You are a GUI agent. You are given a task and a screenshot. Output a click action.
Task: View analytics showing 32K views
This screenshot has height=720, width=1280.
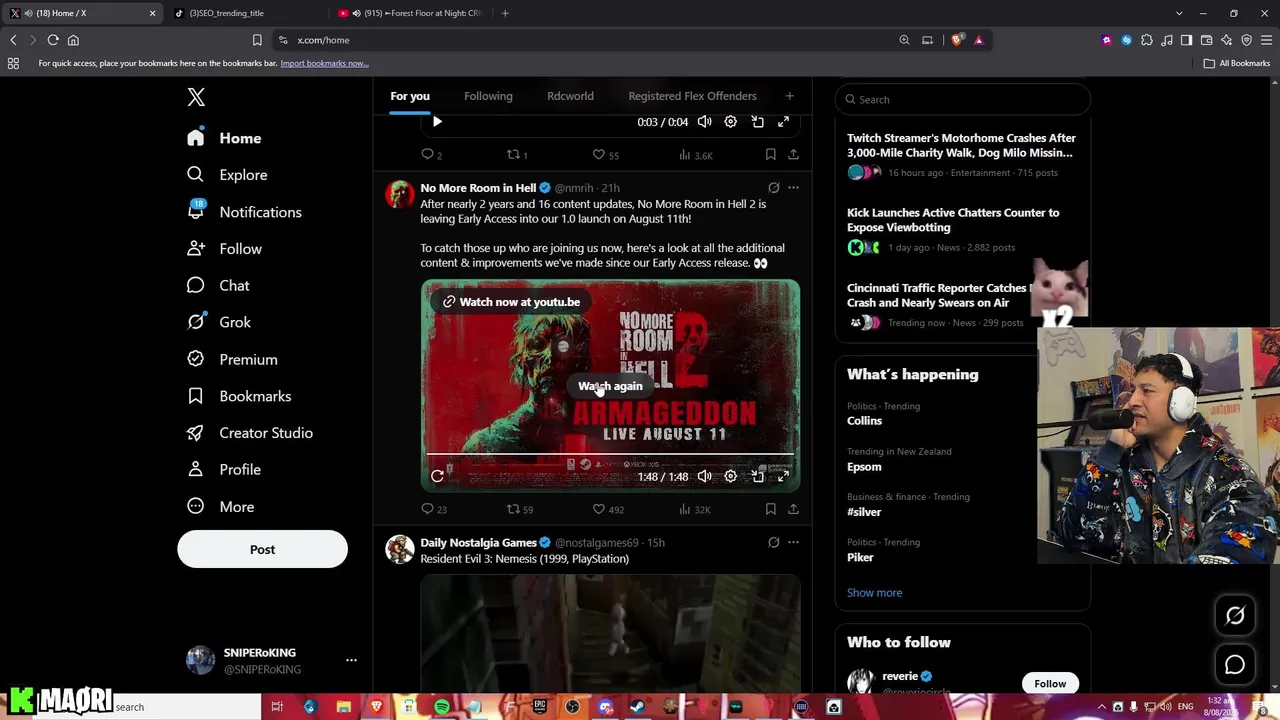click(x=694, y=509)
